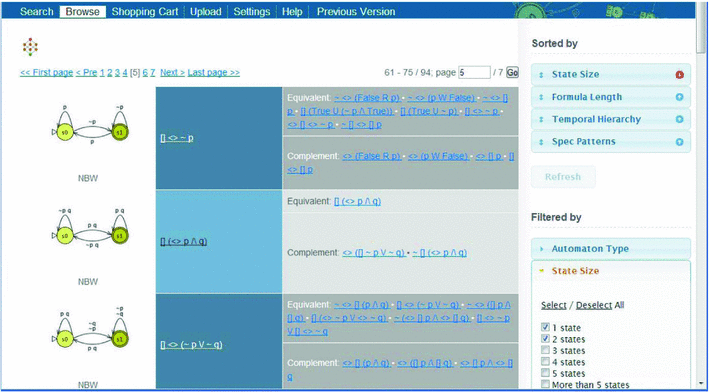The image size is (710, 392).
Task: Click the page number input field
Action: tap(474, 72)
